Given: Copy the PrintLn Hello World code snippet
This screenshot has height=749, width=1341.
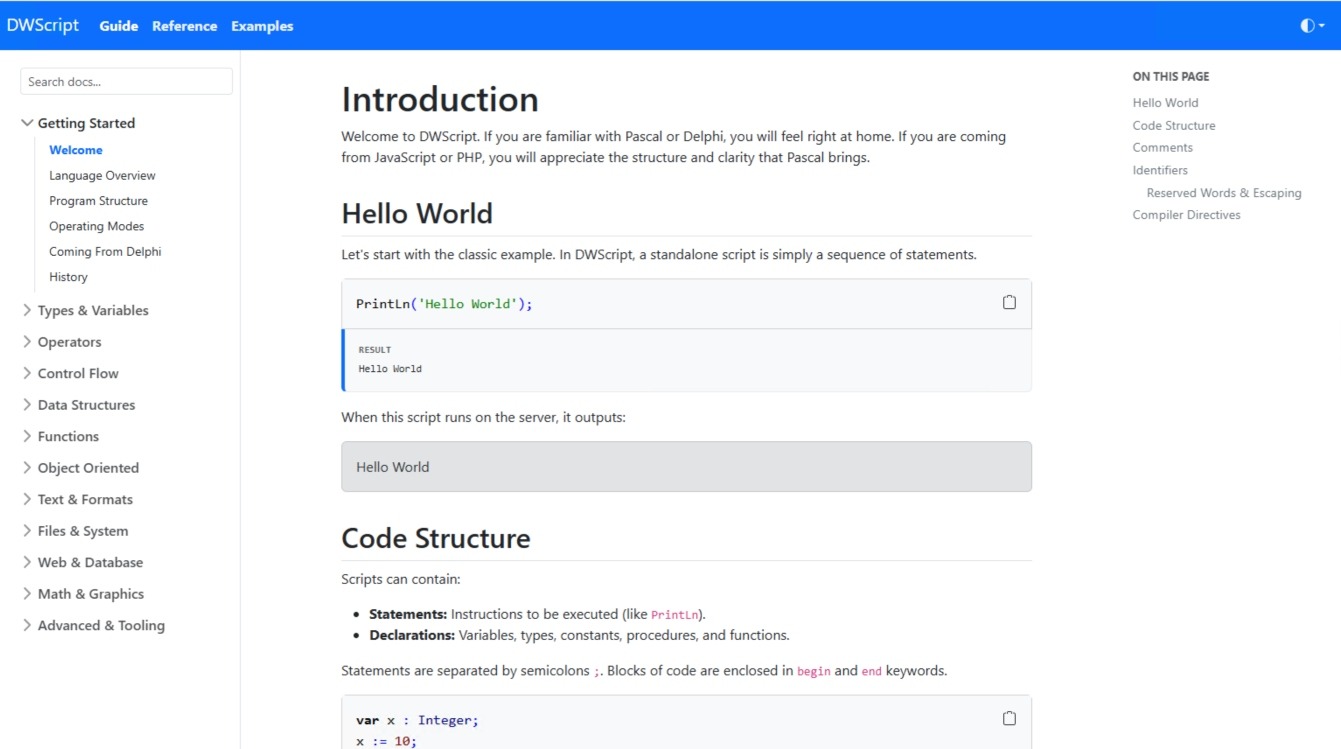Looking at the screenshot, I should [x=1009, y=303].
